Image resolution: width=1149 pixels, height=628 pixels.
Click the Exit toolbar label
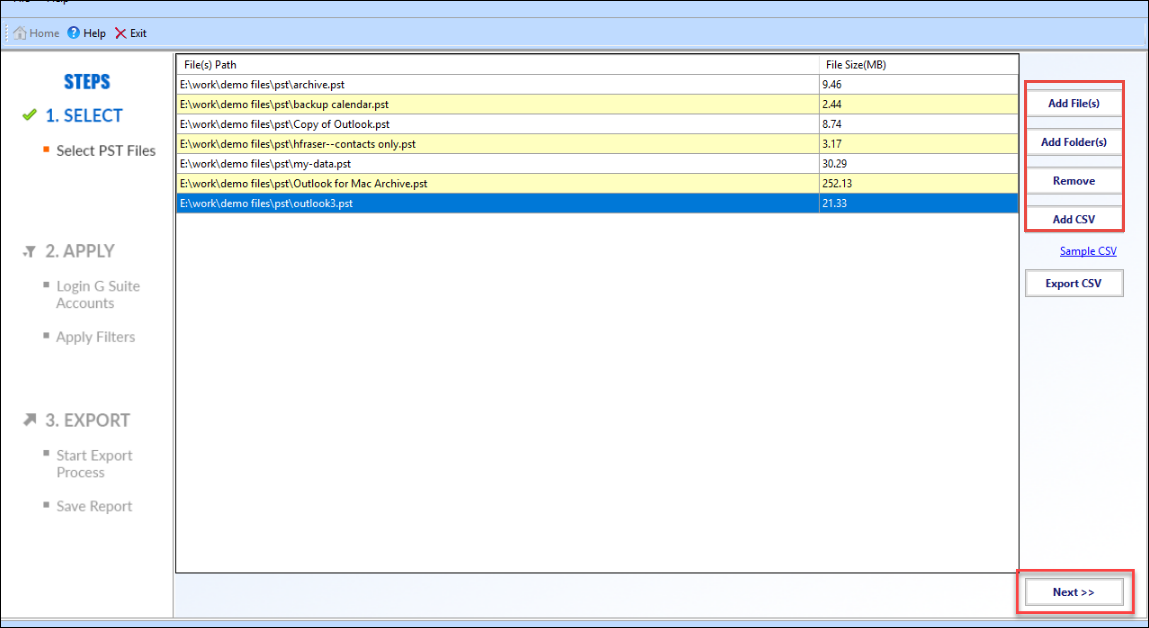[138, 33]
